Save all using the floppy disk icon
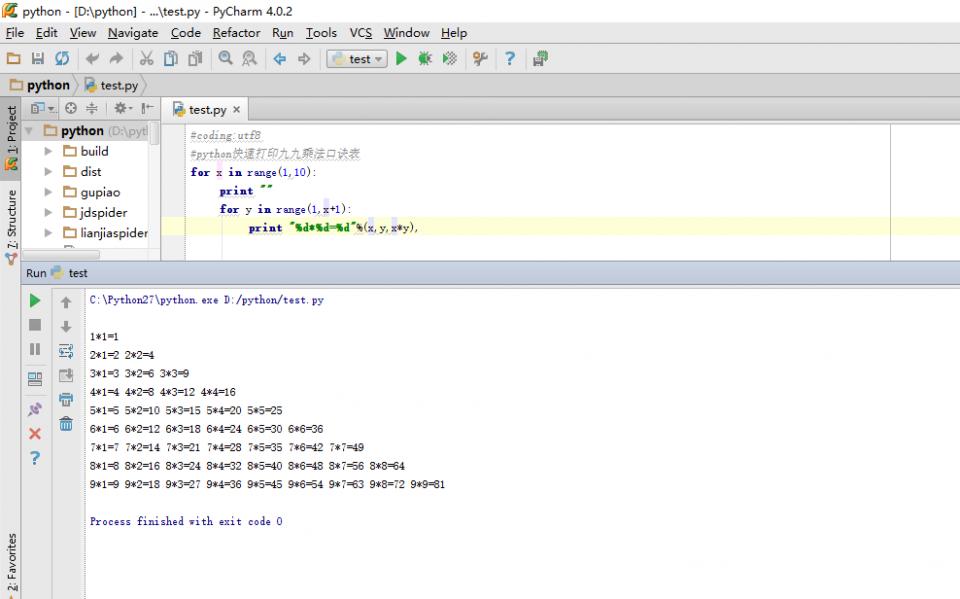The height and width of the screenshot is (599, 960). pyautogui.click(x=38, y=59)
